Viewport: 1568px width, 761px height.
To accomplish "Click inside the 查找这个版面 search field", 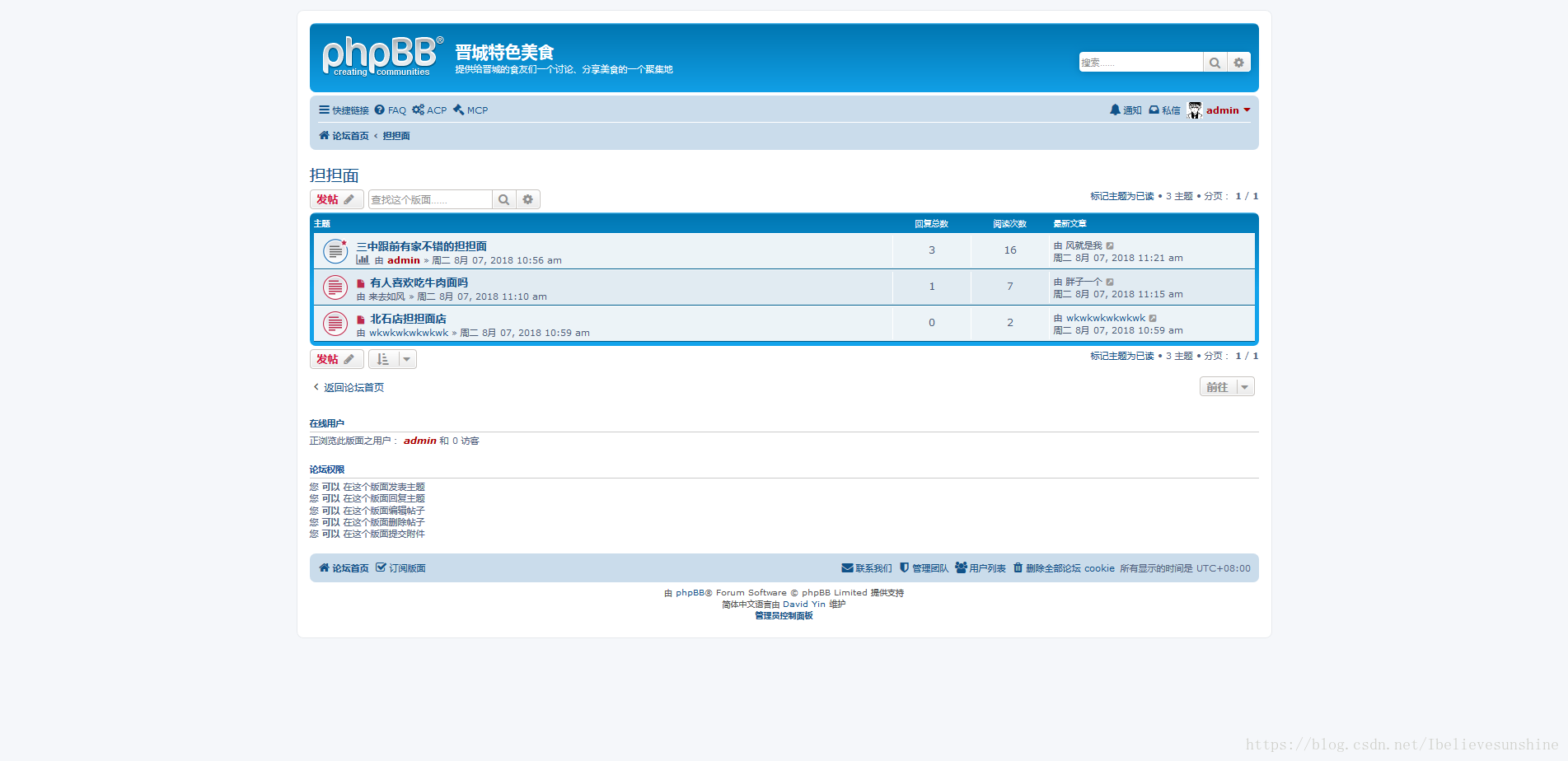I will [428, 198].
